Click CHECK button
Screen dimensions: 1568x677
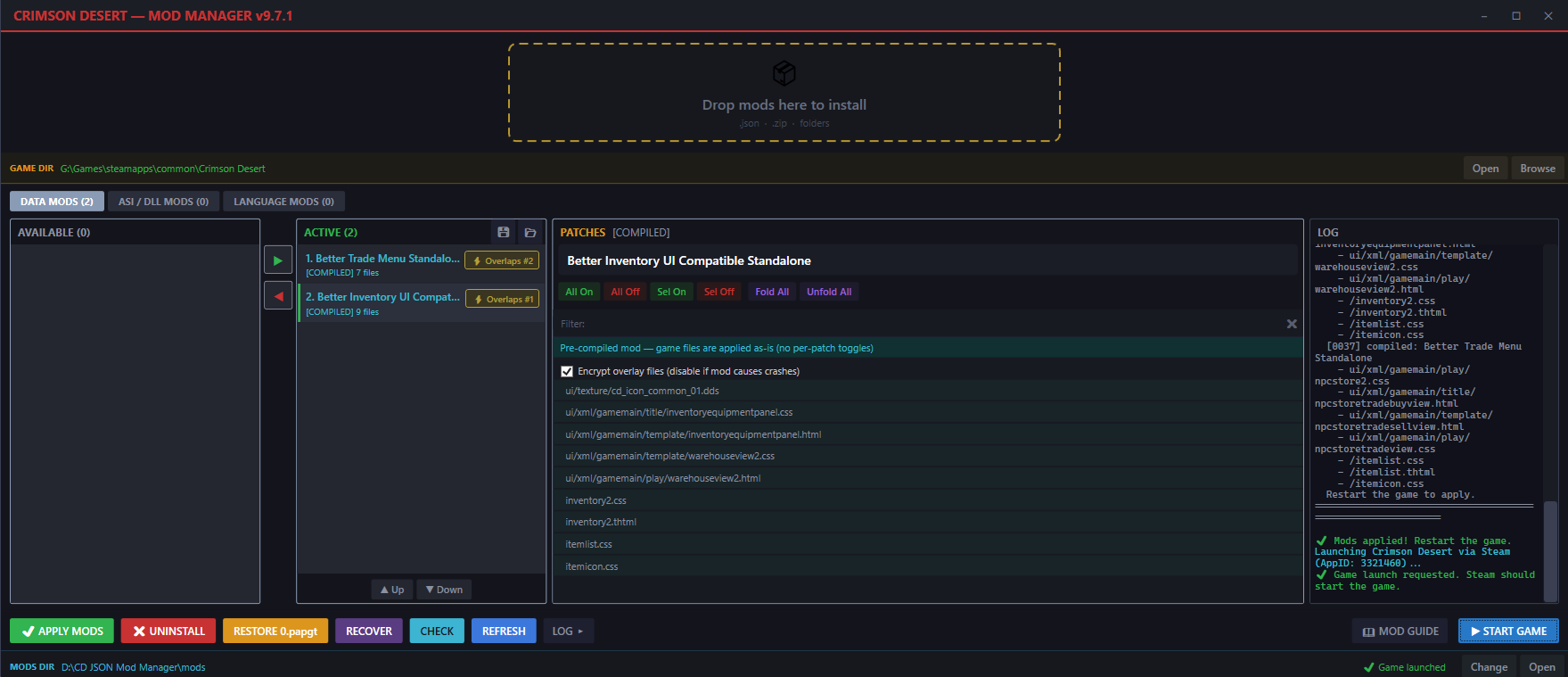[x=437, y=631]
